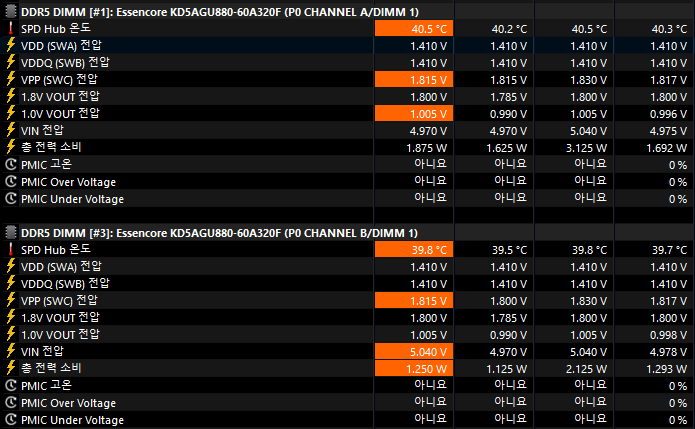Select DIMM #1 'VPP (SWC) 전압' label
The image size is (695, 429).
(x=59, y=80)
